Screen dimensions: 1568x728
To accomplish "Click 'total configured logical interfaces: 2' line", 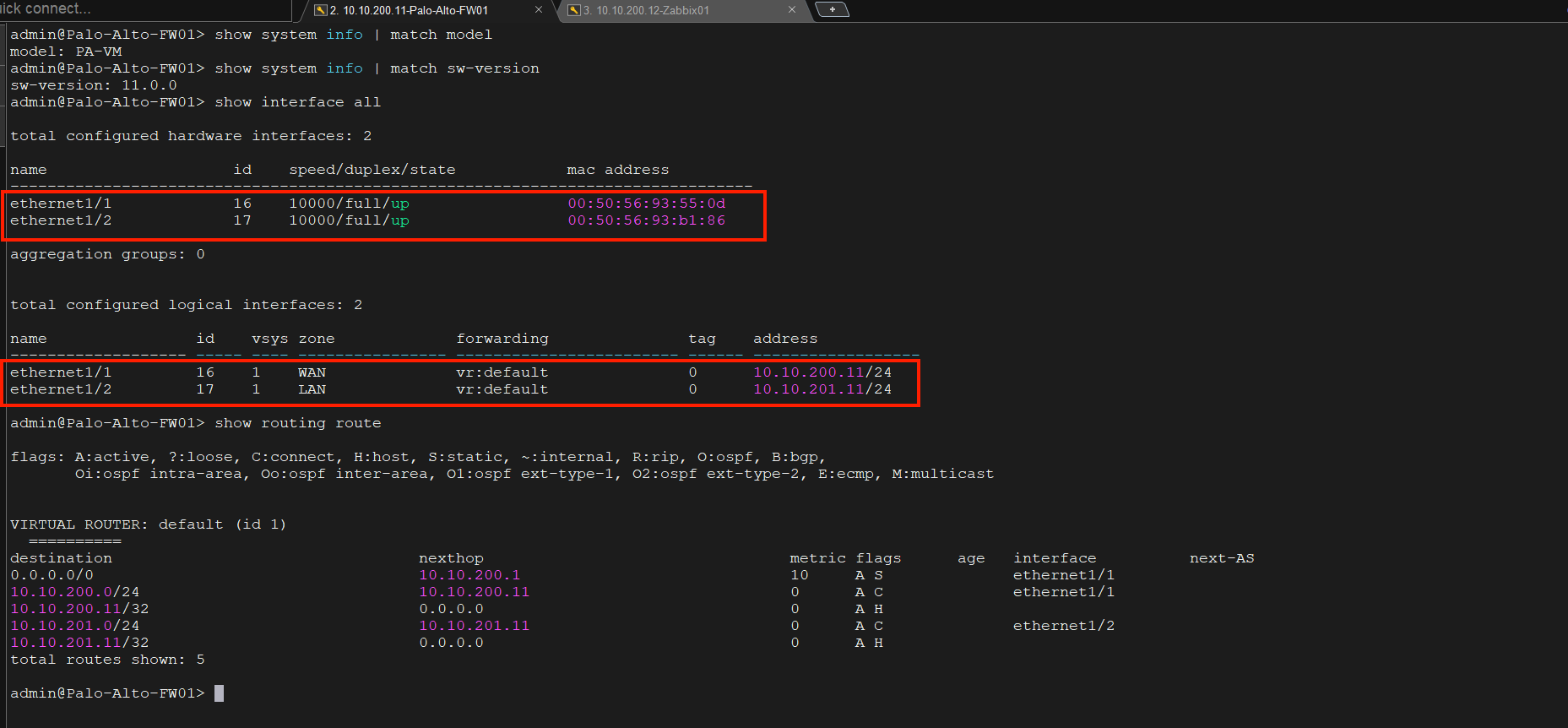I will 187,305.
